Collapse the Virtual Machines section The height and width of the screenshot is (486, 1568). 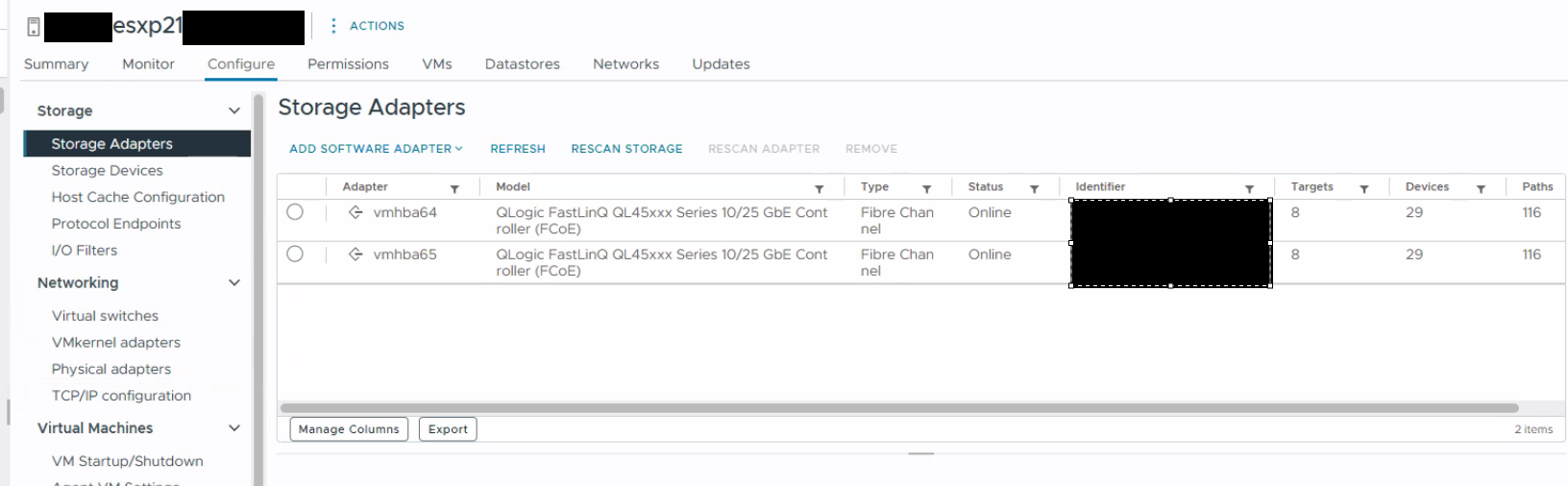click(x=233, y=428)
